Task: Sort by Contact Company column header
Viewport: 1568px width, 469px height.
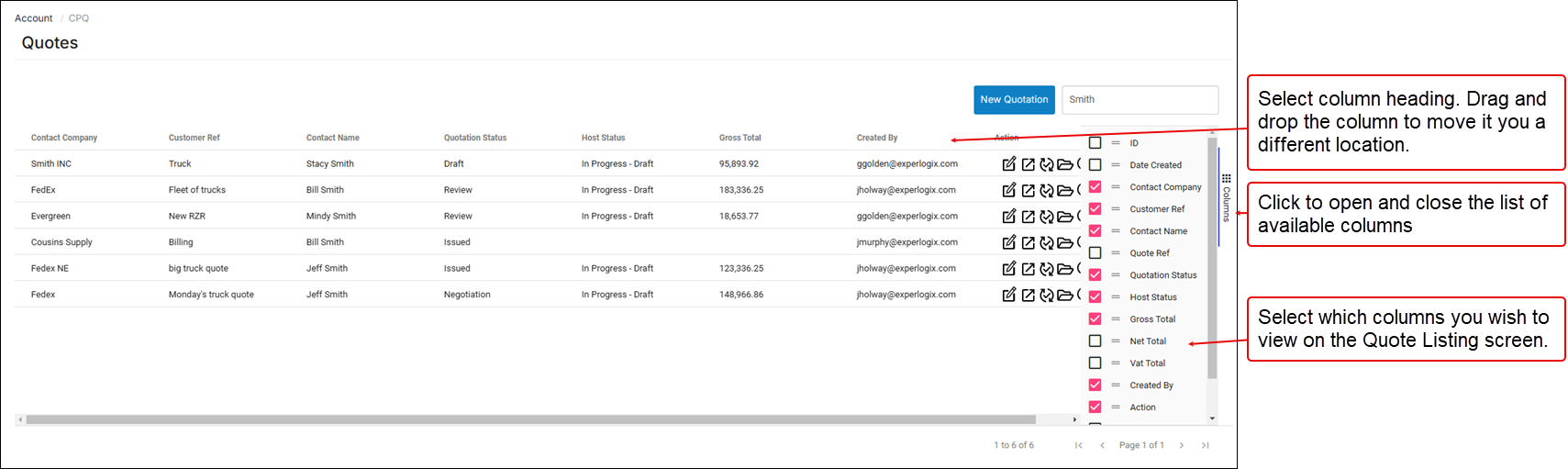Action: [64, 138]
